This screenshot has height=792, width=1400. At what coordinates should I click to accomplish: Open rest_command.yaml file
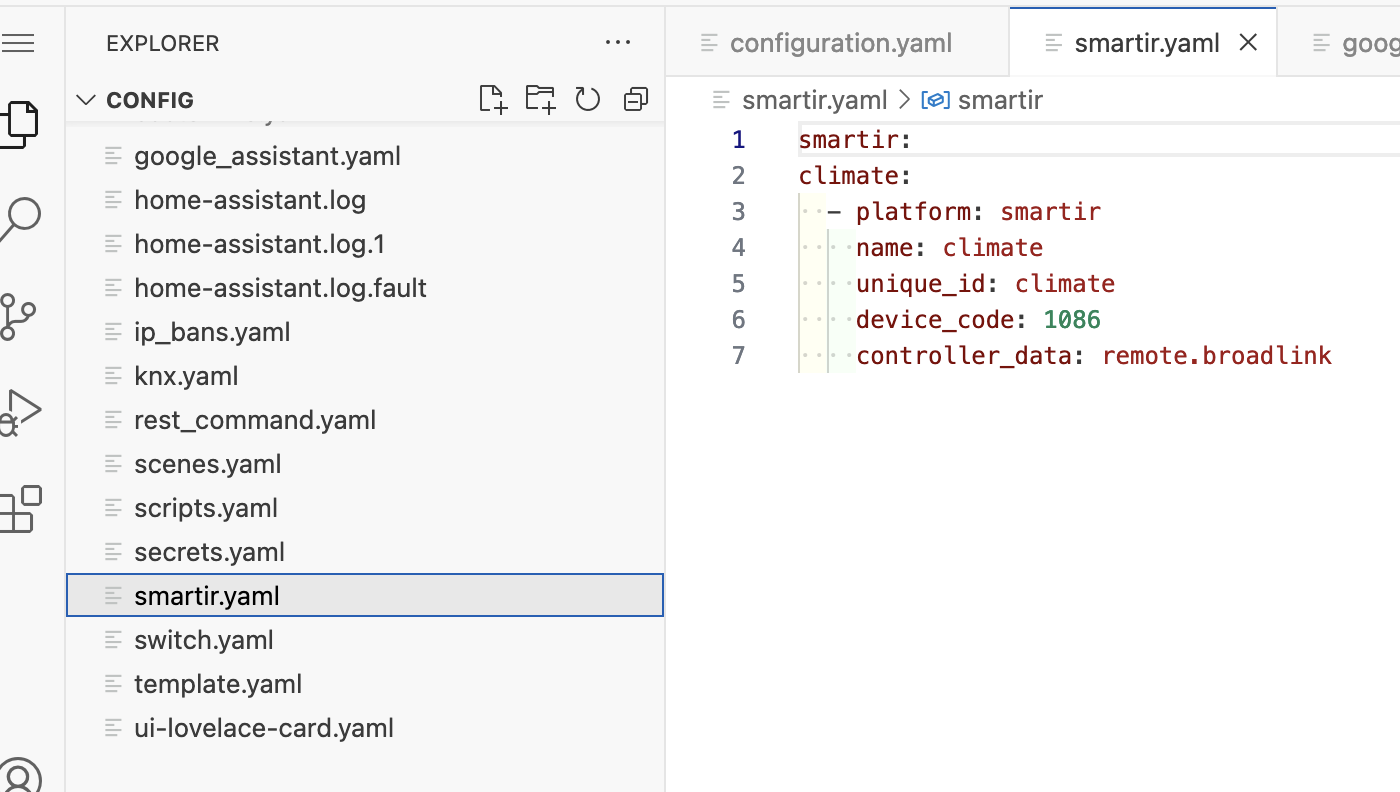(365, 420)
